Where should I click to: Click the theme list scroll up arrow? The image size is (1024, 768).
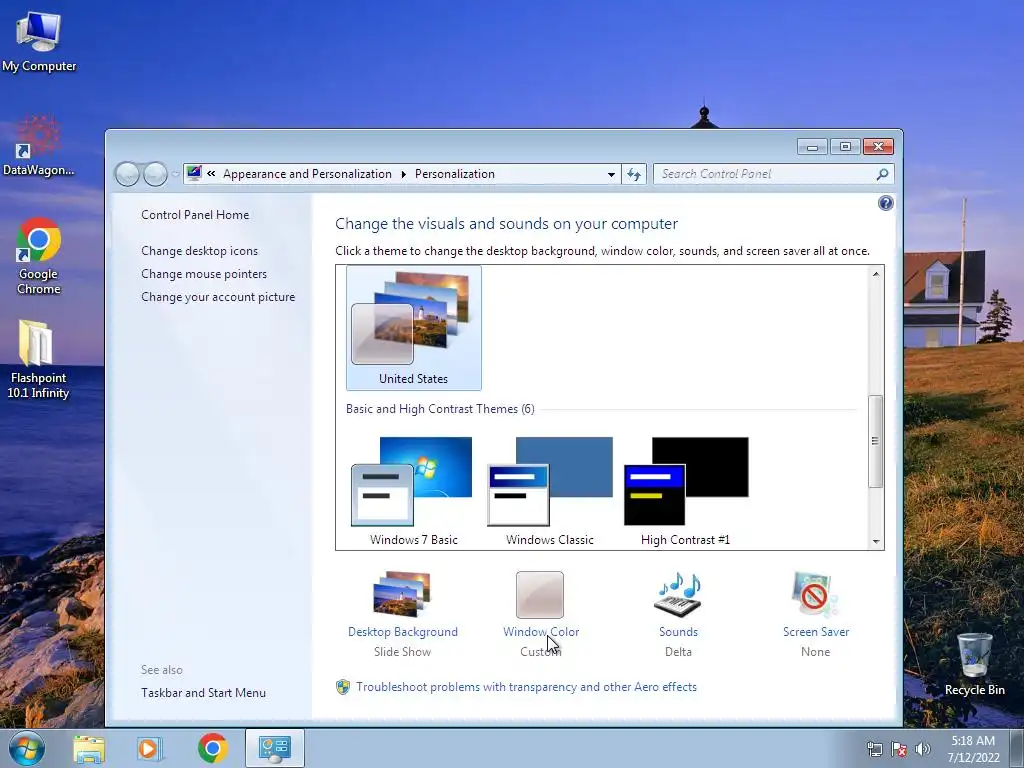876,274
